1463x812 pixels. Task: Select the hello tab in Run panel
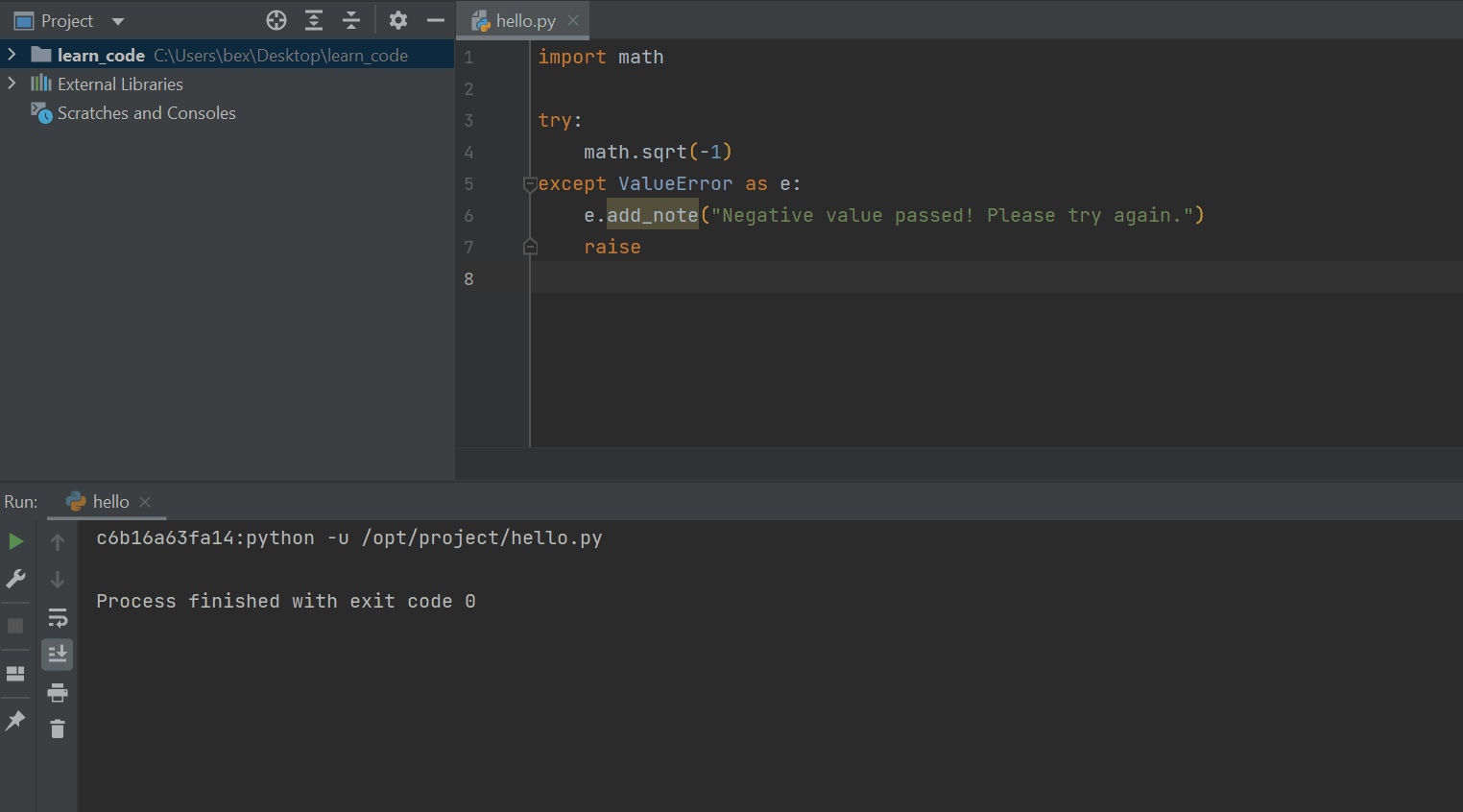[106, 501]
